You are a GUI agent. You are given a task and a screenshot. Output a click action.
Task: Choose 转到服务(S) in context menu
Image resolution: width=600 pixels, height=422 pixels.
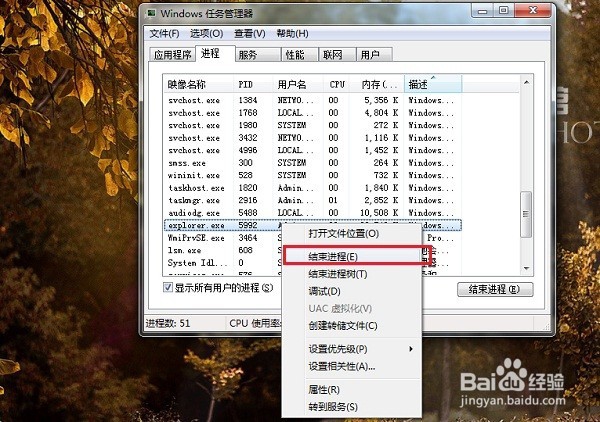[352, 407]
